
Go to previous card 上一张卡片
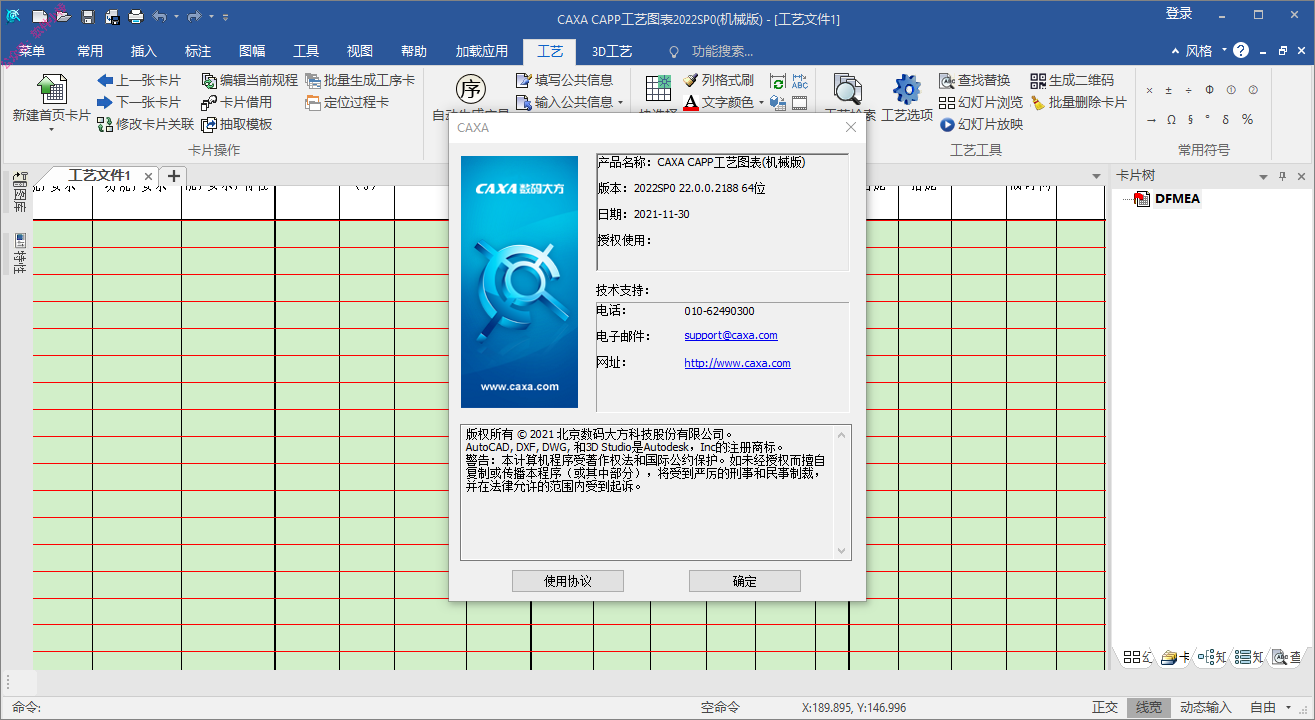[139, 80]
